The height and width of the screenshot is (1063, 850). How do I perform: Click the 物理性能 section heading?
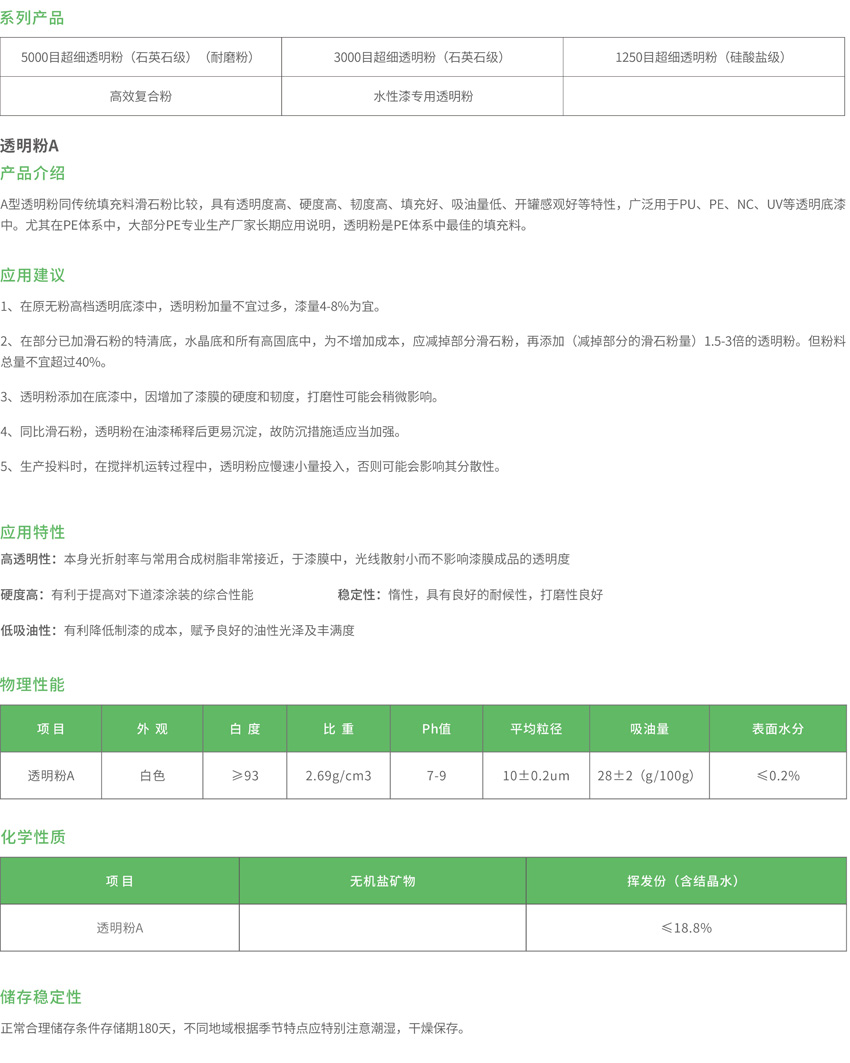click(x=32, y=684)
